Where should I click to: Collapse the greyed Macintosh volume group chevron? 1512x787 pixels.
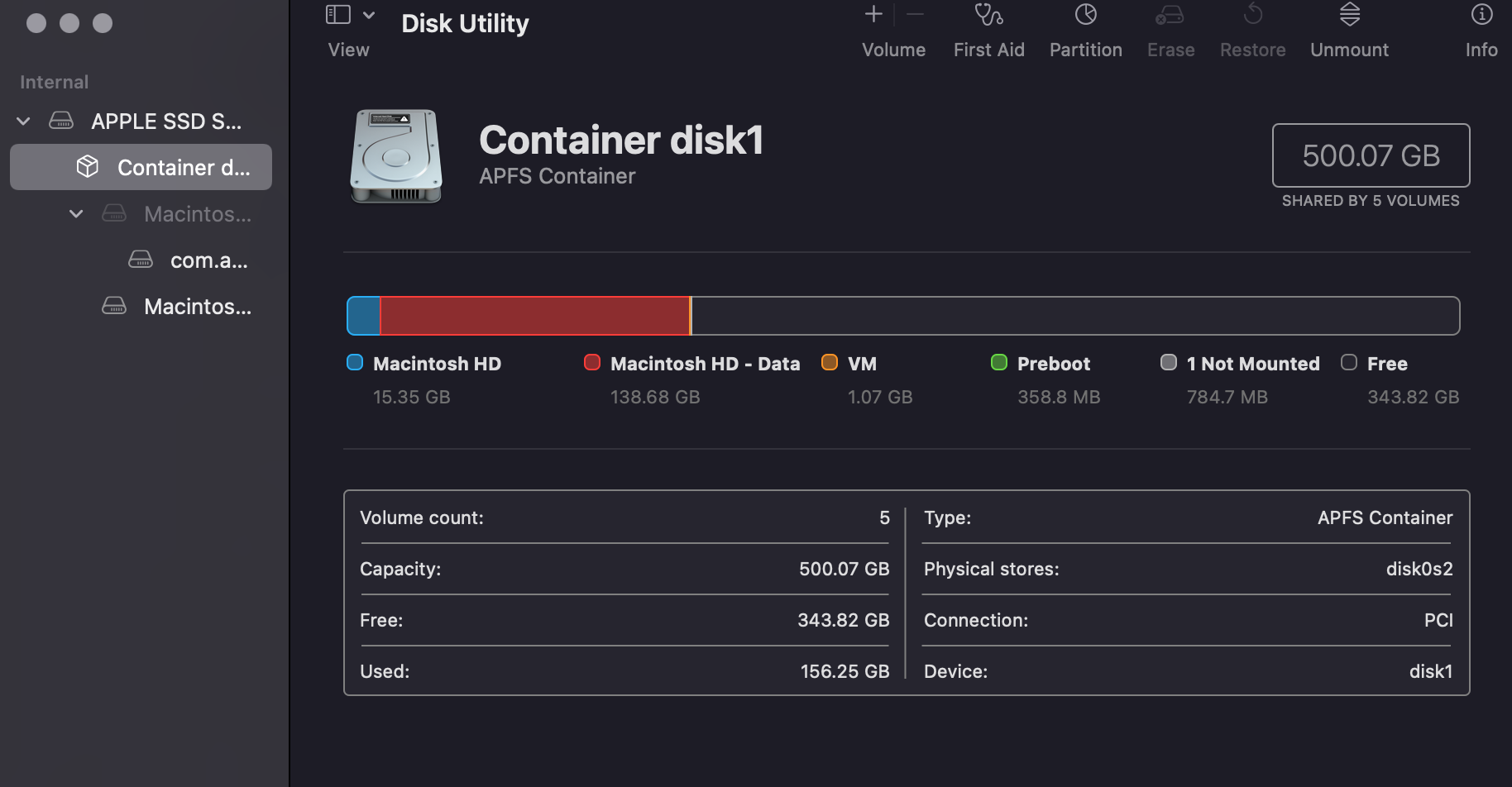76,214
